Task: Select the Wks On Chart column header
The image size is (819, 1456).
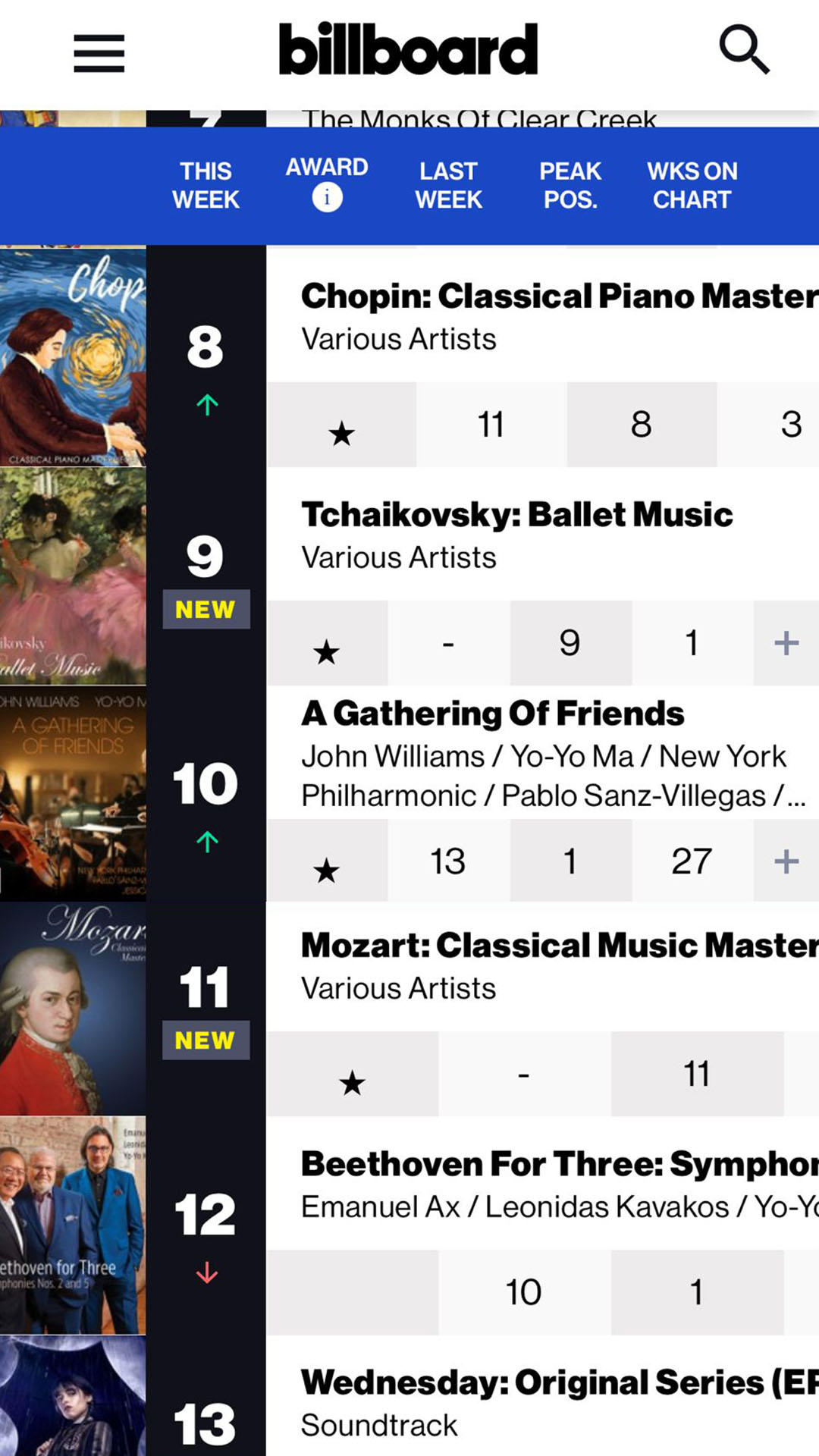Action: [x=692, y=185]
